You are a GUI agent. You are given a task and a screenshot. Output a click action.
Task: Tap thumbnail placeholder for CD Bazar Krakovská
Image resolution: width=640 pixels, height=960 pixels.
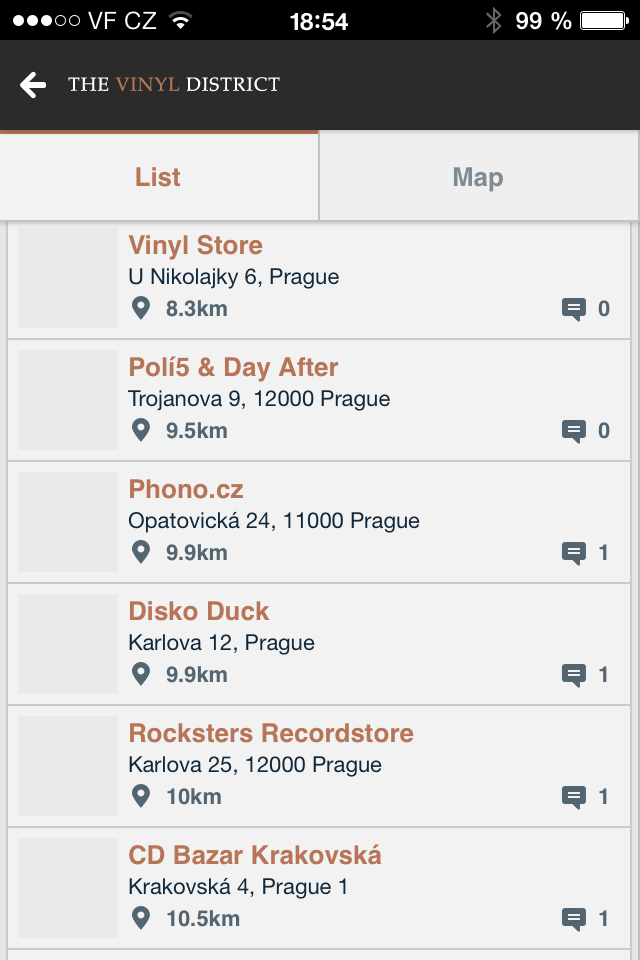click(68, 888)
